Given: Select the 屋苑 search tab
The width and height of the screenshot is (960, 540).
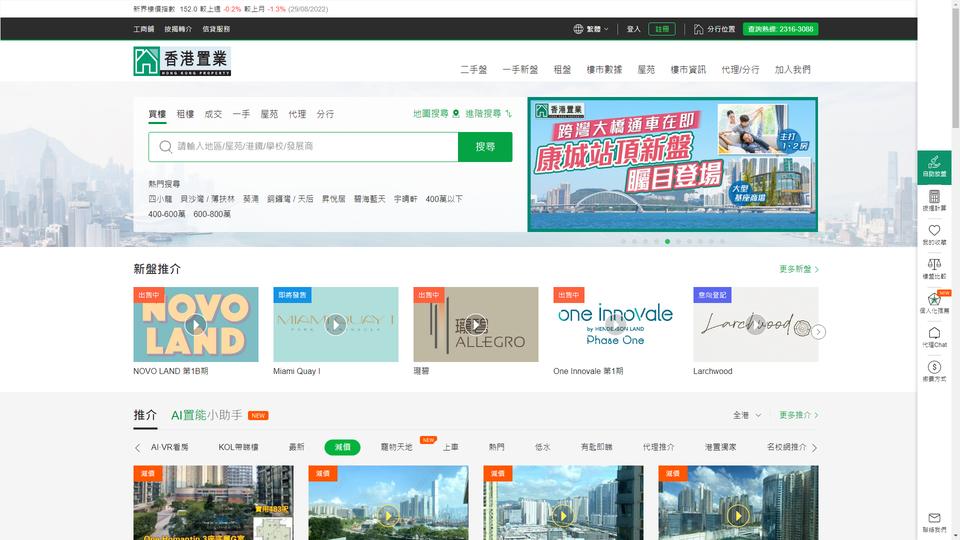Looking at the screenshot, I should tap(269, 114).
